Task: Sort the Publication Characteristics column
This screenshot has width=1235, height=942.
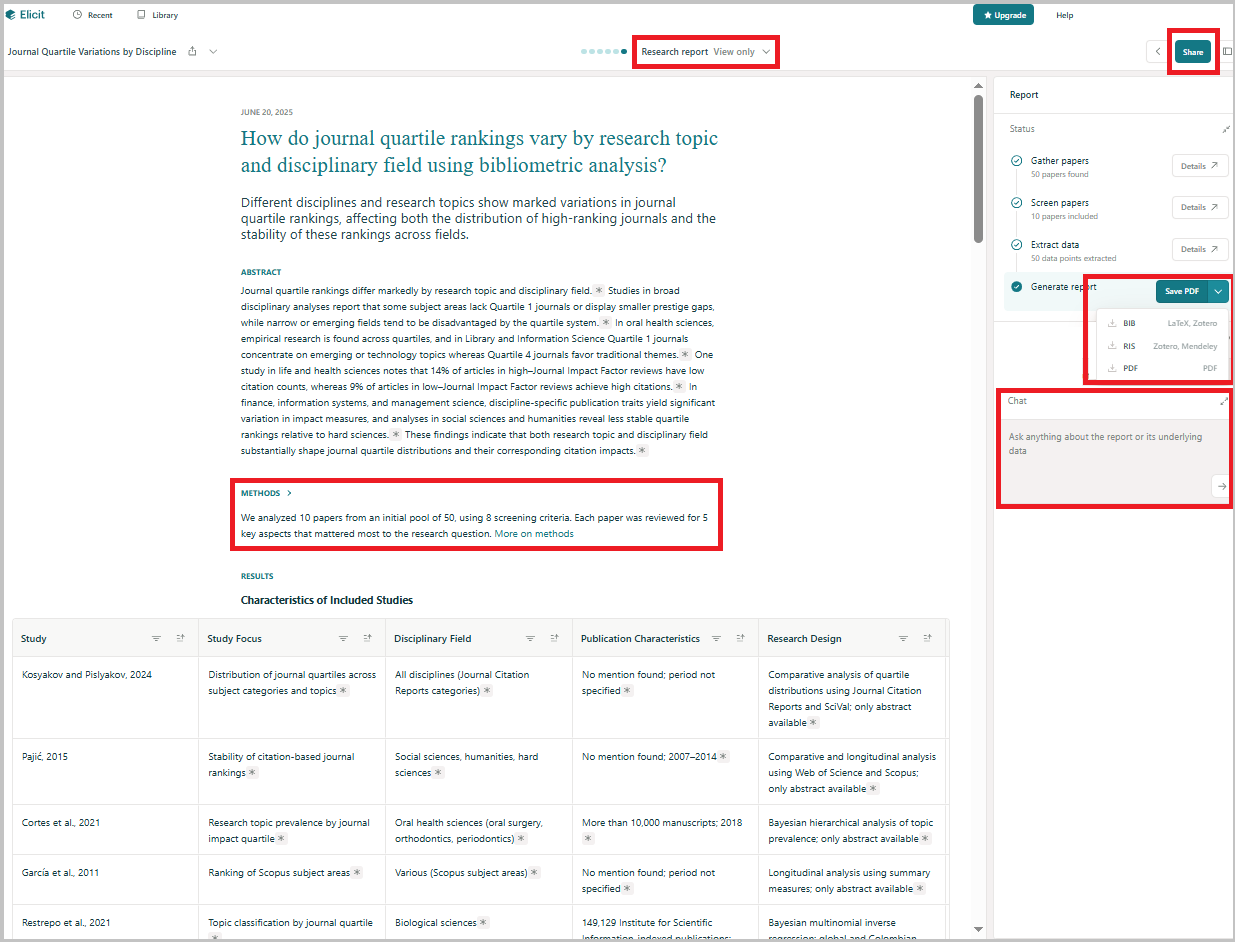Action: pyautogui.click(x=740, y=638)
